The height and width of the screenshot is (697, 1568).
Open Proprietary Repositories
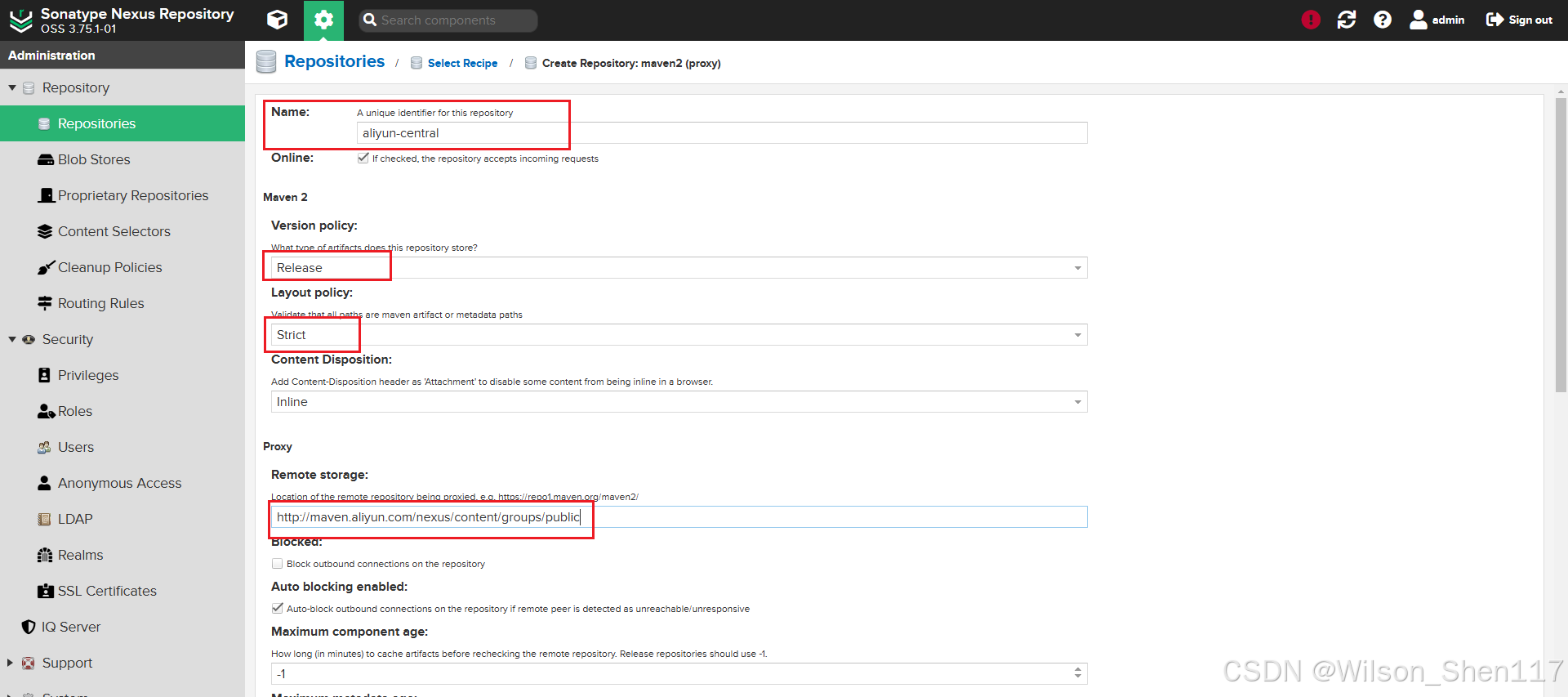click(x=133, y=195)
